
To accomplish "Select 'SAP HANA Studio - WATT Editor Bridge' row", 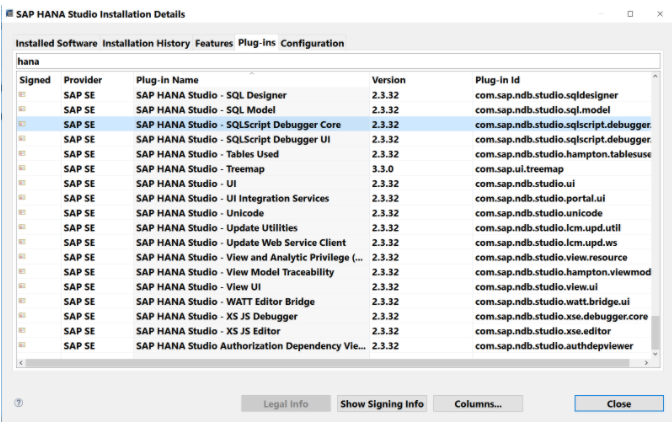I will pyautogui.click(x=334, y=301).
